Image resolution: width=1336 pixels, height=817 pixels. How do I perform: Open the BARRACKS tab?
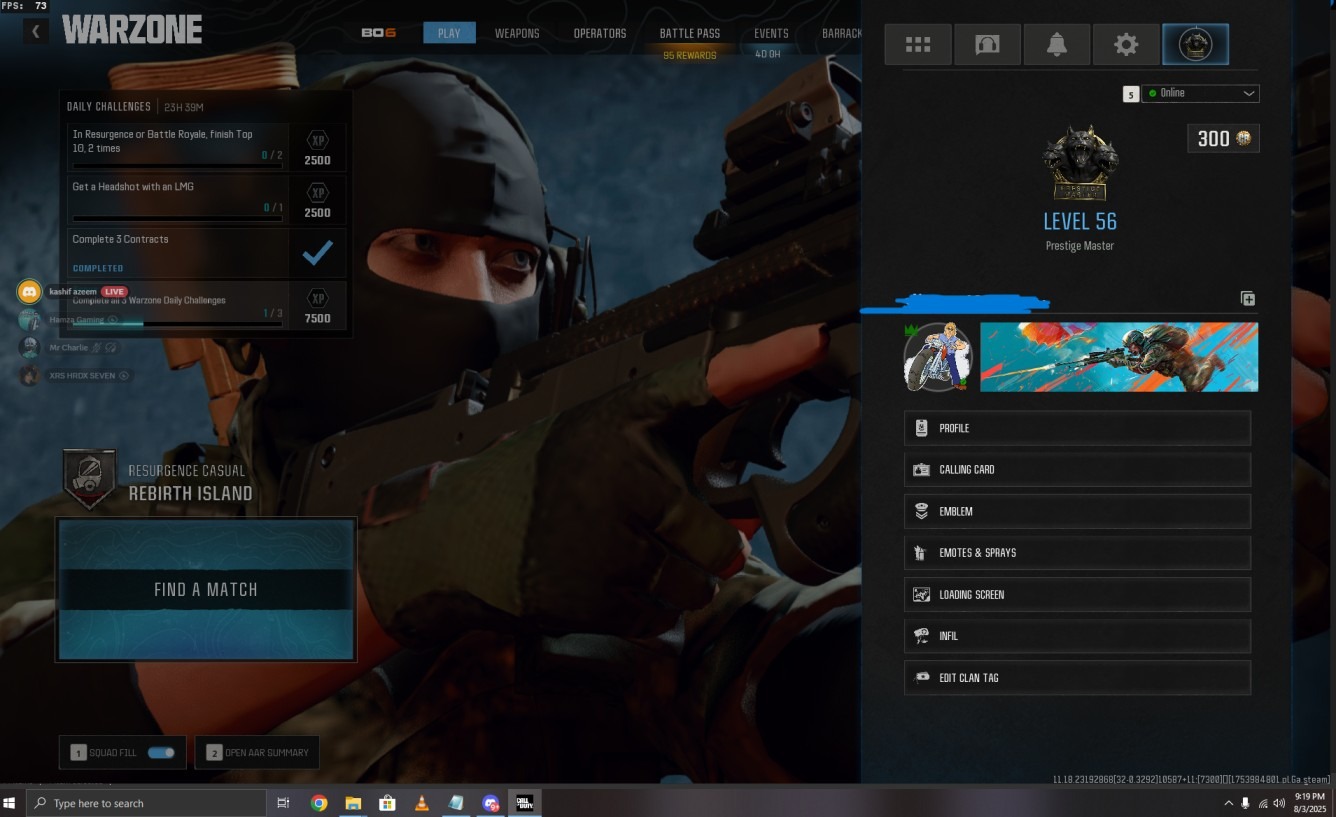coord(842,33)
